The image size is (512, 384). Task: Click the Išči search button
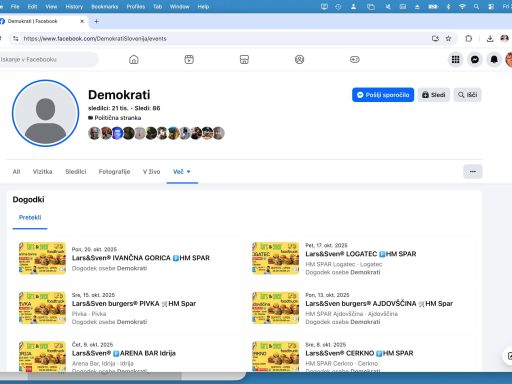467,95
